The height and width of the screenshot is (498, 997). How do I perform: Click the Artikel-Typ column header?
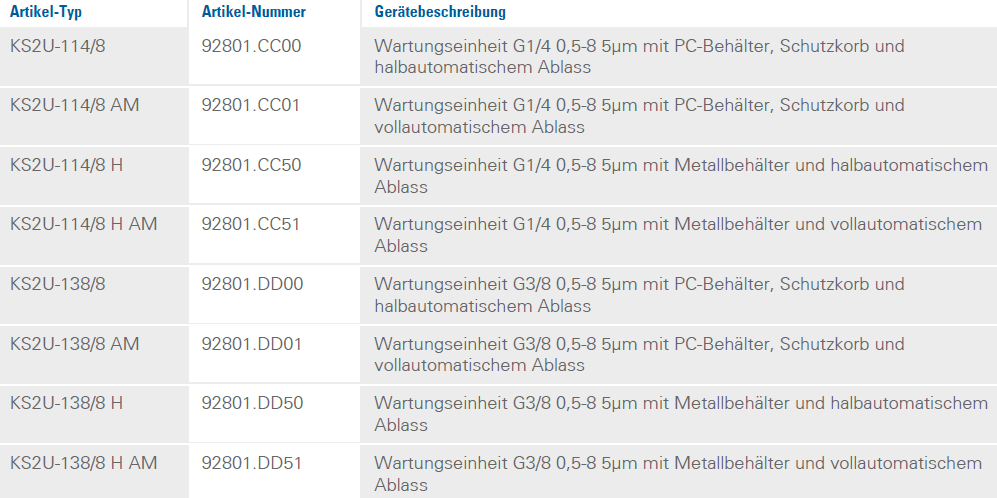click(46, 12)
